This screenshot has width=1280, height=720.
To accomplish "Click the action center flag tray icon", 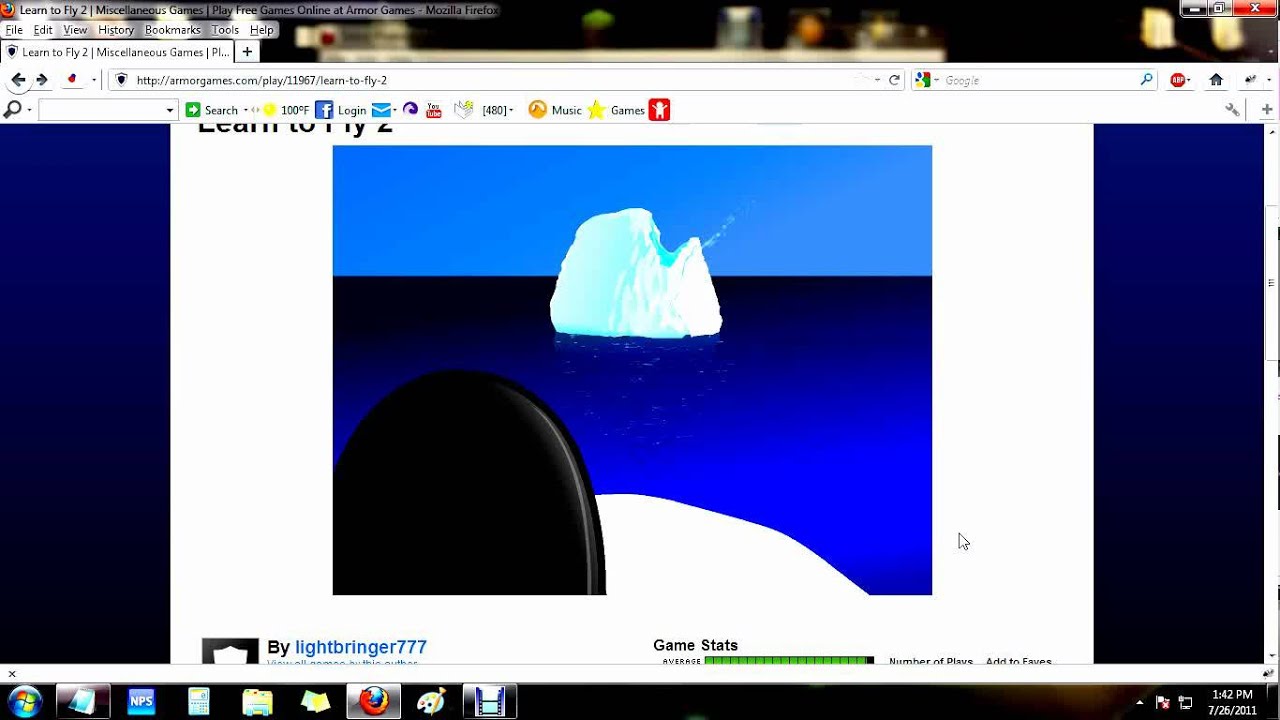I will pyautogui.click(x=1162, y=702).
